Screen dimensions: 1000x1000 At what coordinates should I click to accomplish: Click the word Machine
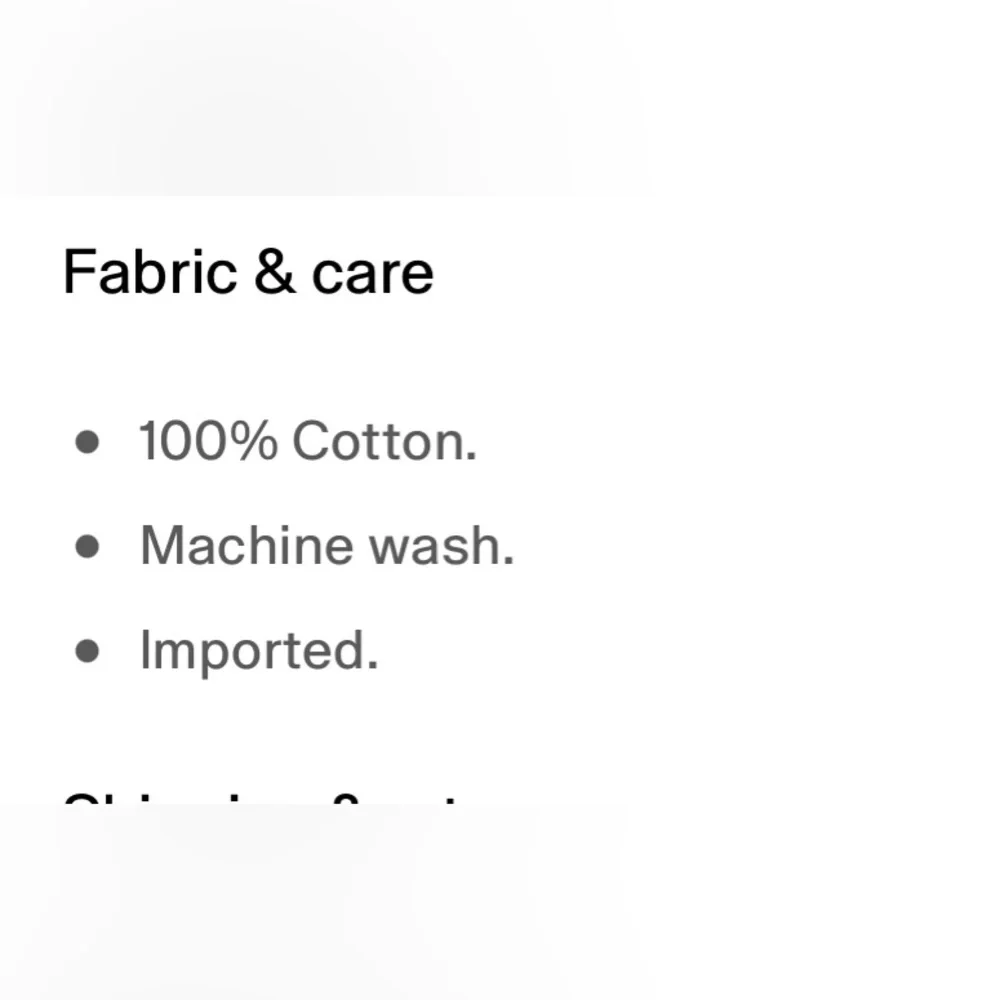[246, 545]
